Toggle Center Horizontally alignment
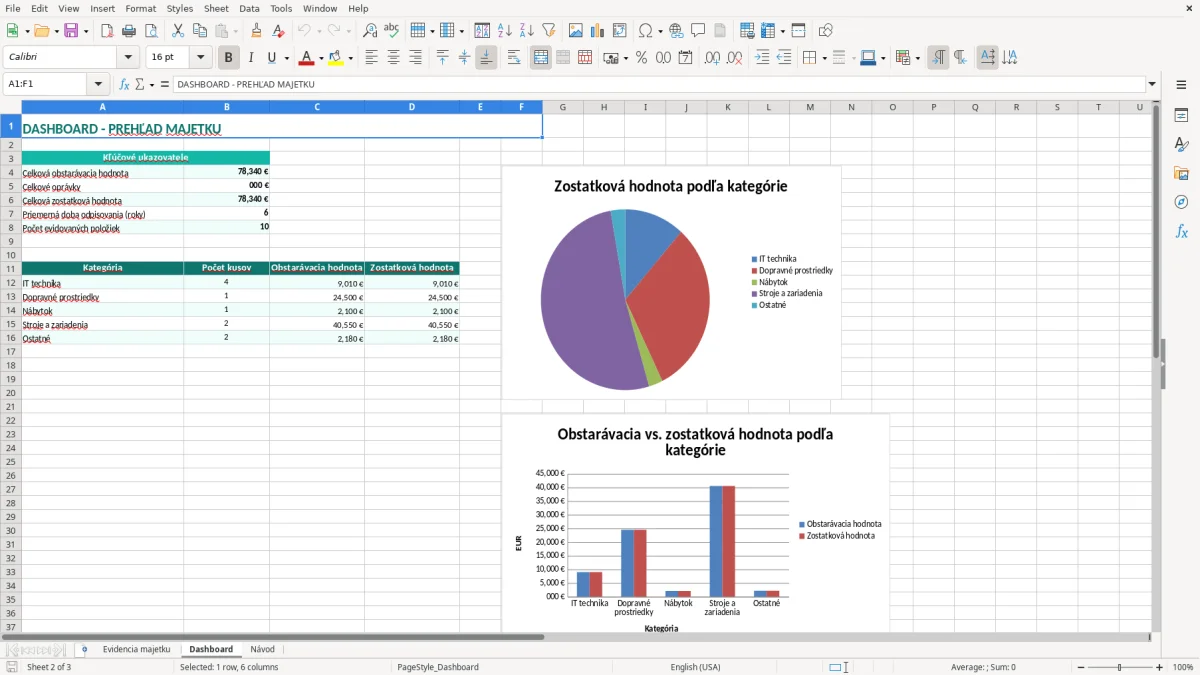 [394, 58]
